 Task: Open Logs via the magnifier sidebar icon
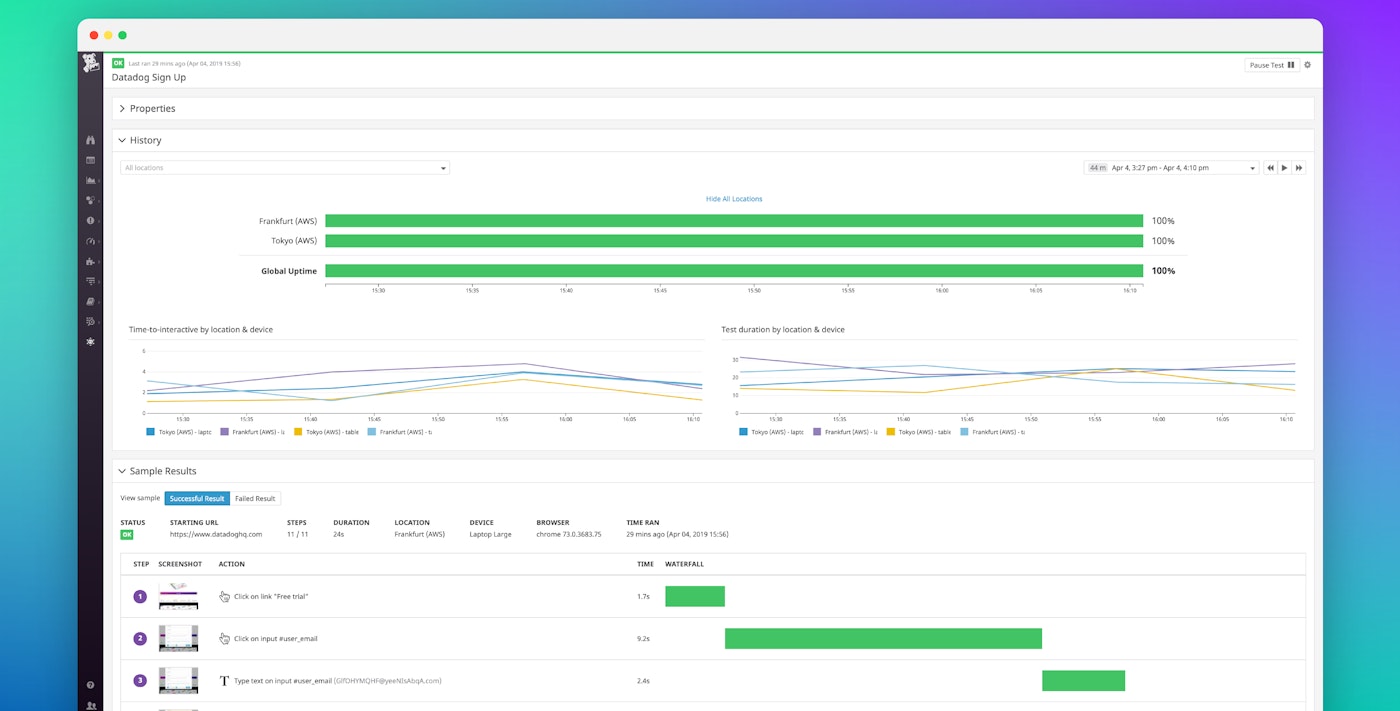tap(90, 321)
